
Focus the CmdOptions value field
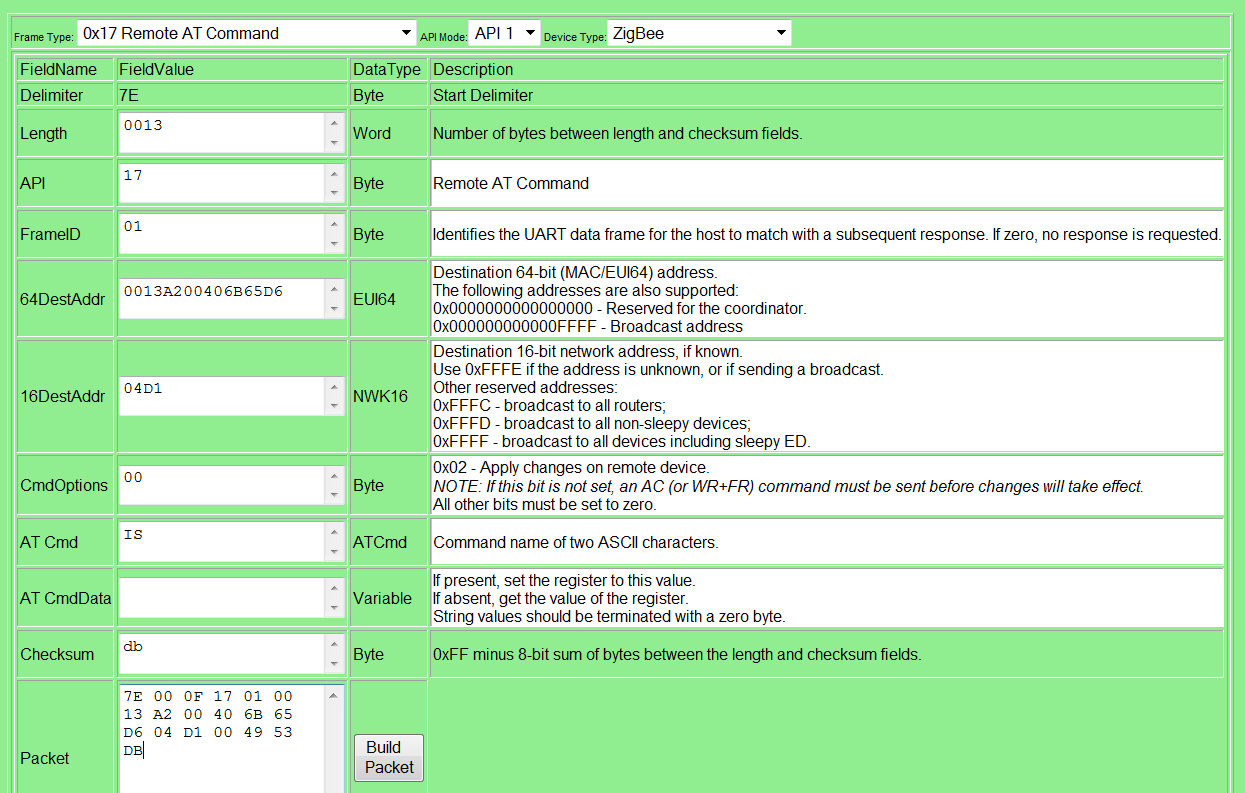(220, 485)
